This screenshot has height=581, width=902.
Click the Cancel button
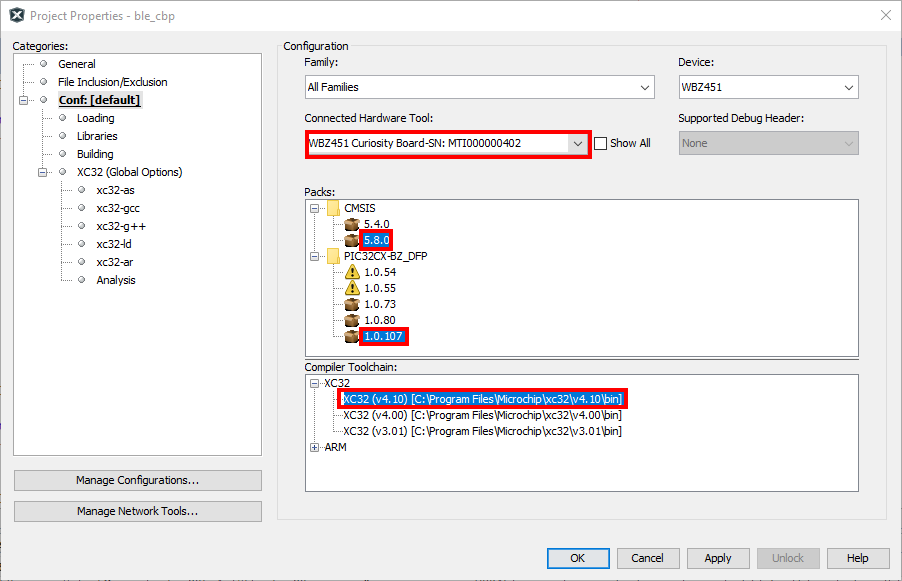648,558
